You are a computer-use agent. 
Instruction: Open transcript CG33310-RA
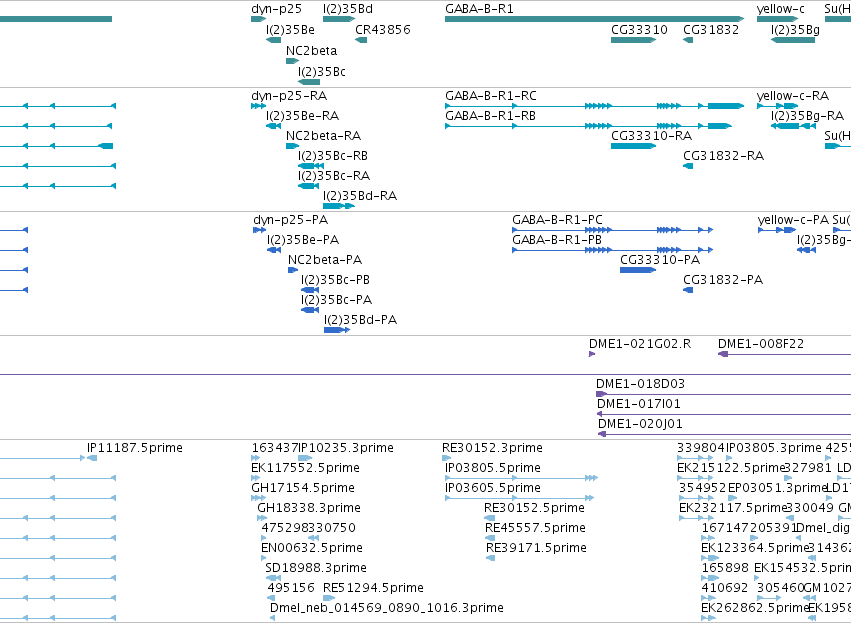(651, 136)
